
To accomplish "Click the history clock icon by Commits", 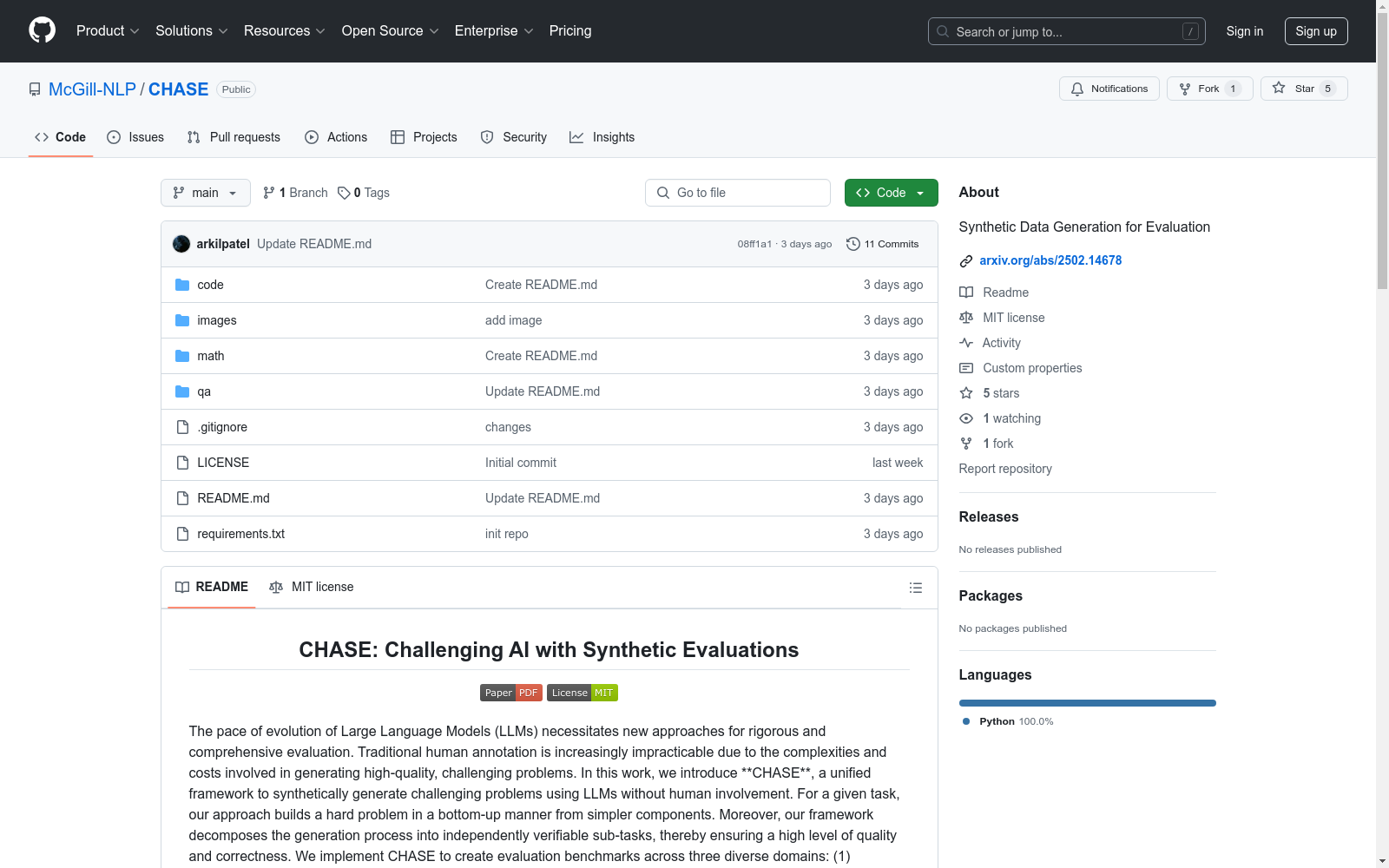I will 853,244.
